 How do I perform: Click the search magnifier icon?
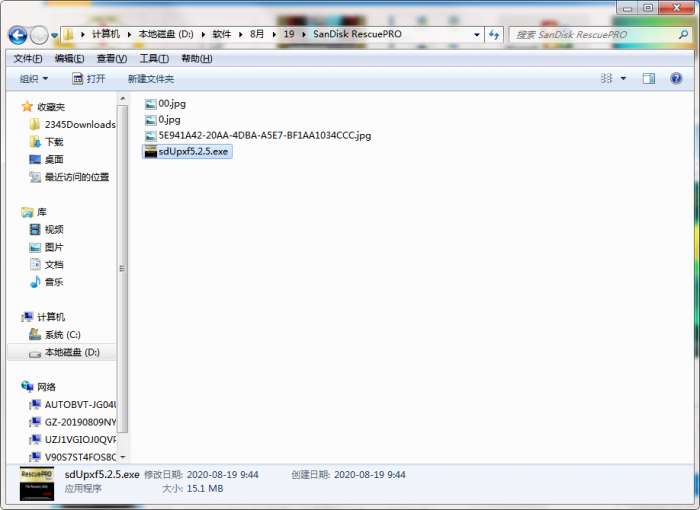coord(683,34)
